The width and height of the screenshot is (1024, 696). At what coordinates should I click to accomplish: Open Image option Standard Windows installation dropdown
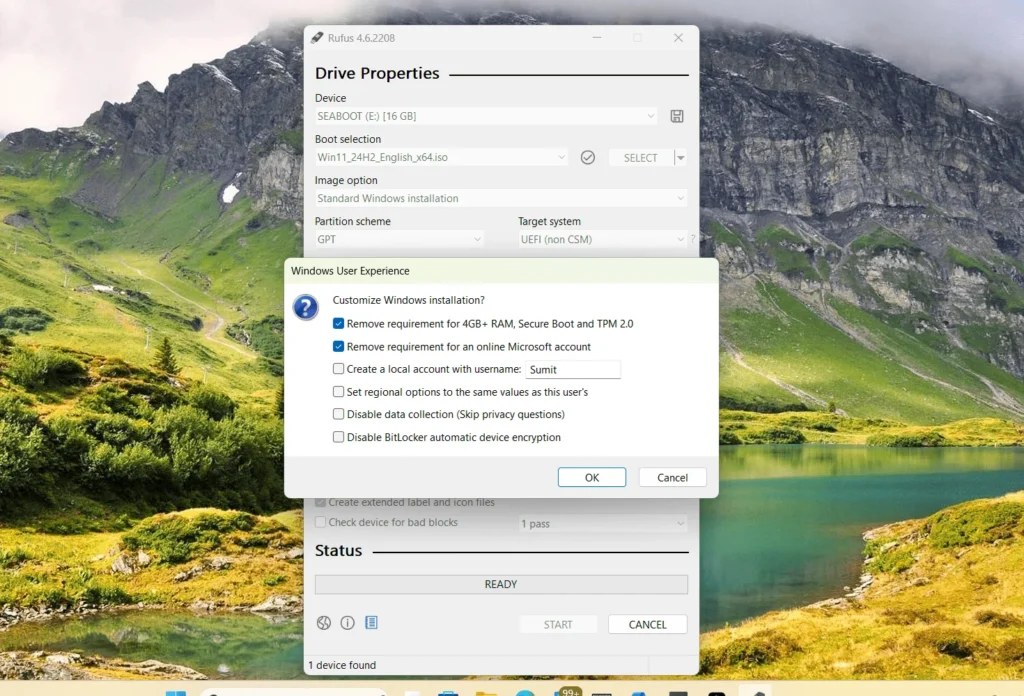(x=501, y=198)
